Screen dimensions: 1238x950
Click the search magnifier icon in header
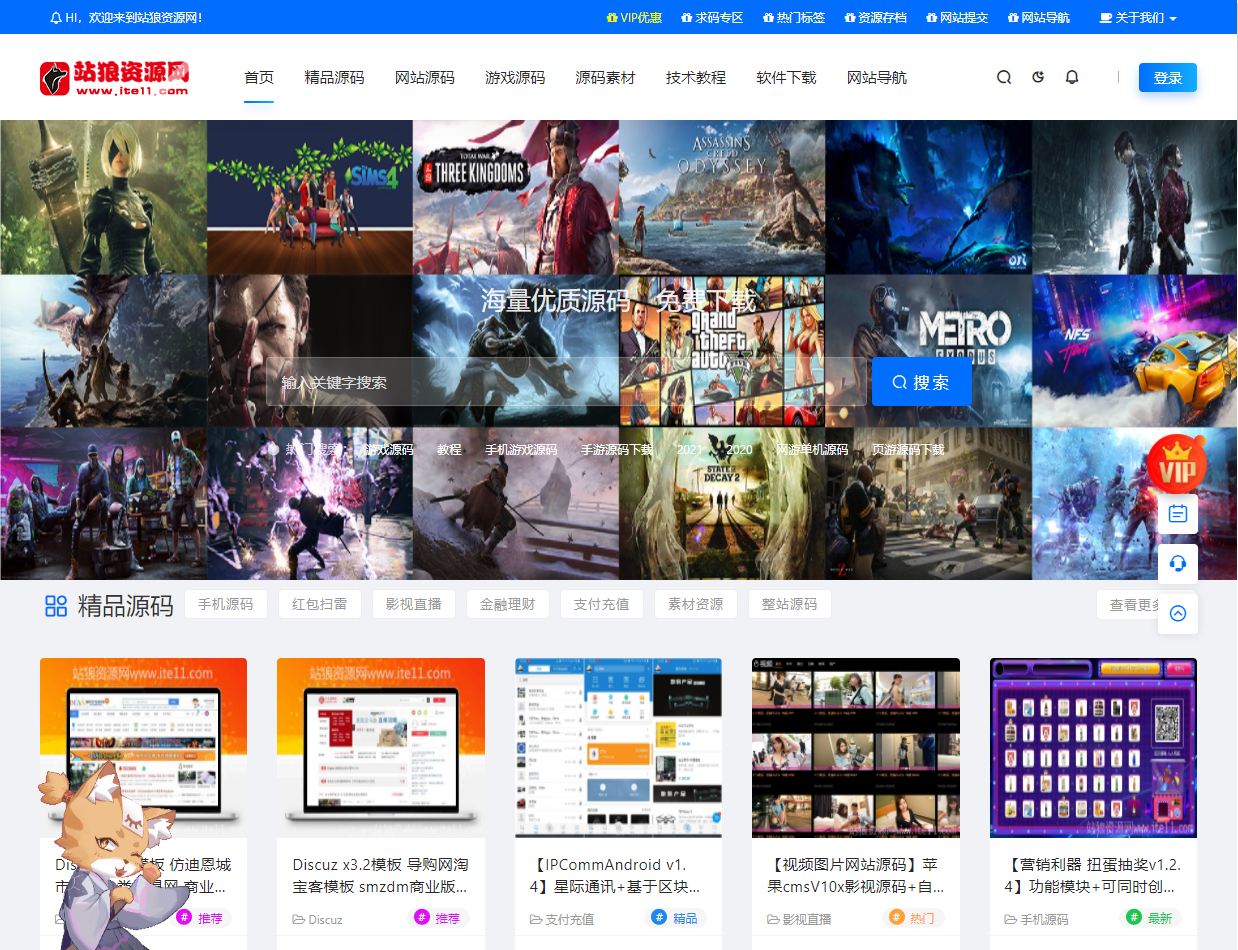coord(1004,77)
